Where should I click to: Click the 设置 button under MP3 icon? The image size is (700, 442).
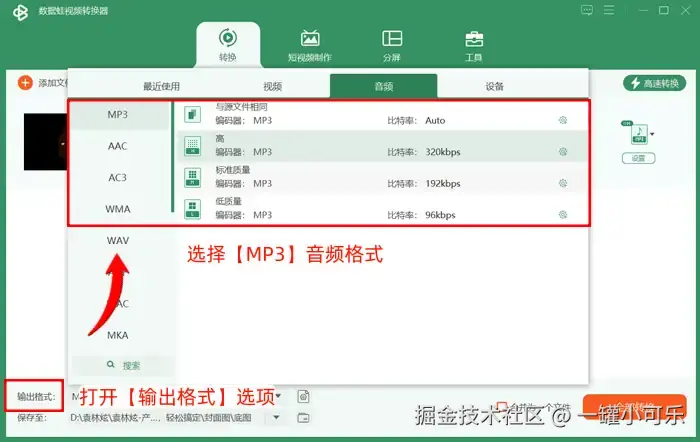pyautogui.click(x=638, y=158)
